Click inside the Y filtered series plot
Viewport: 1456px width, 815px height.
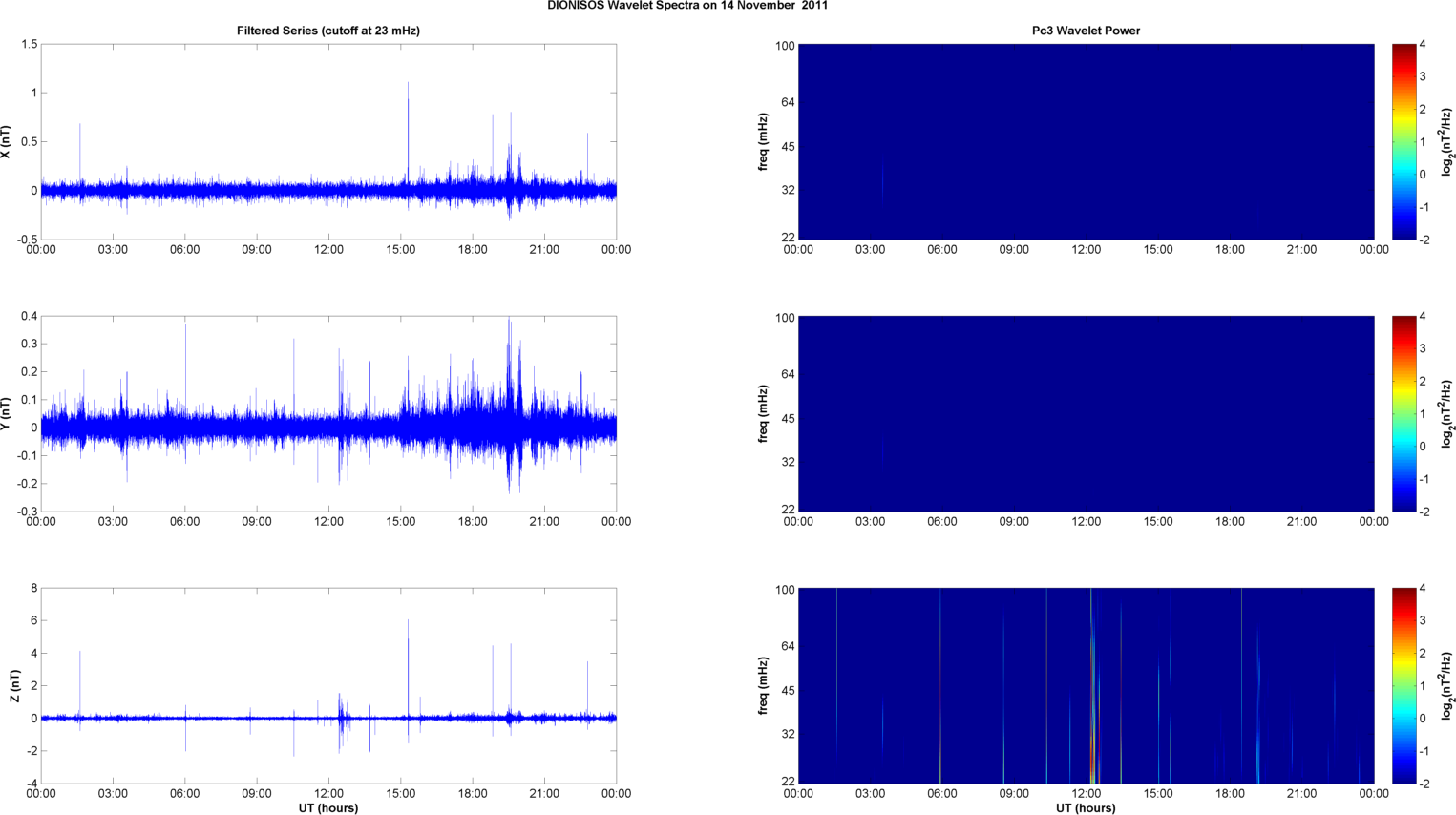(x=328, y=413)
